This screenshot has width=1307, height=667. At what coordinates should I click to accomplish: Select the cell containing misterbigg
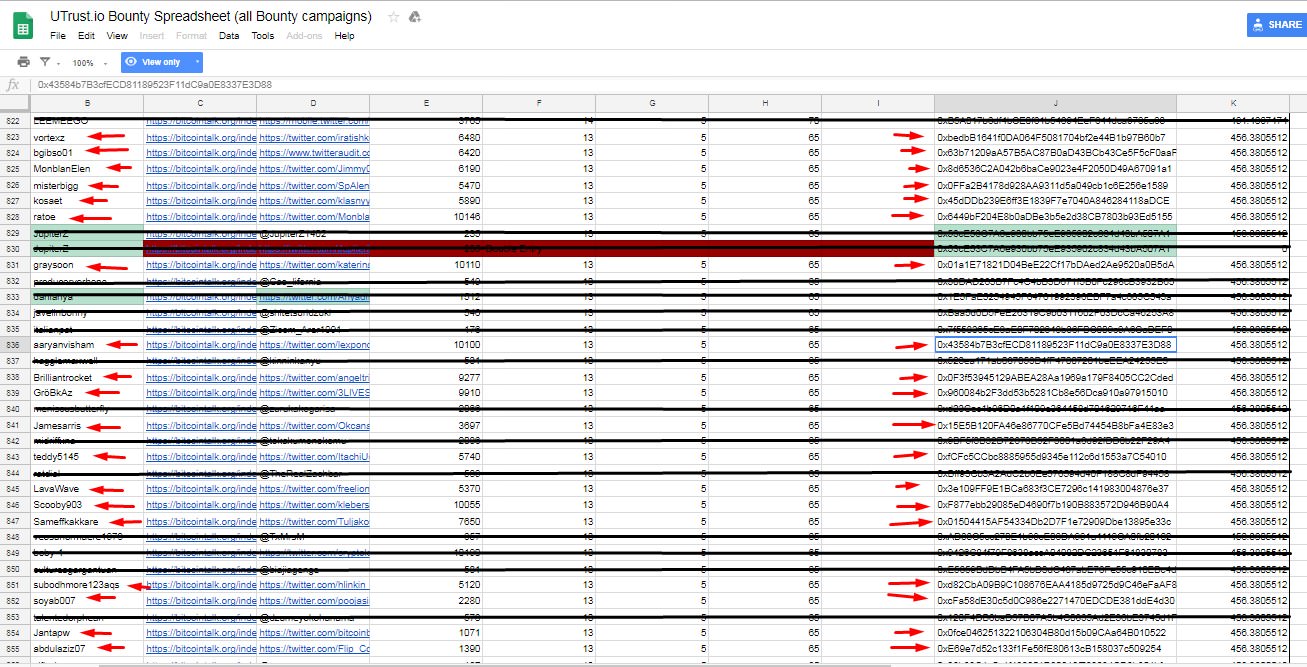click(x=87, y=185)
